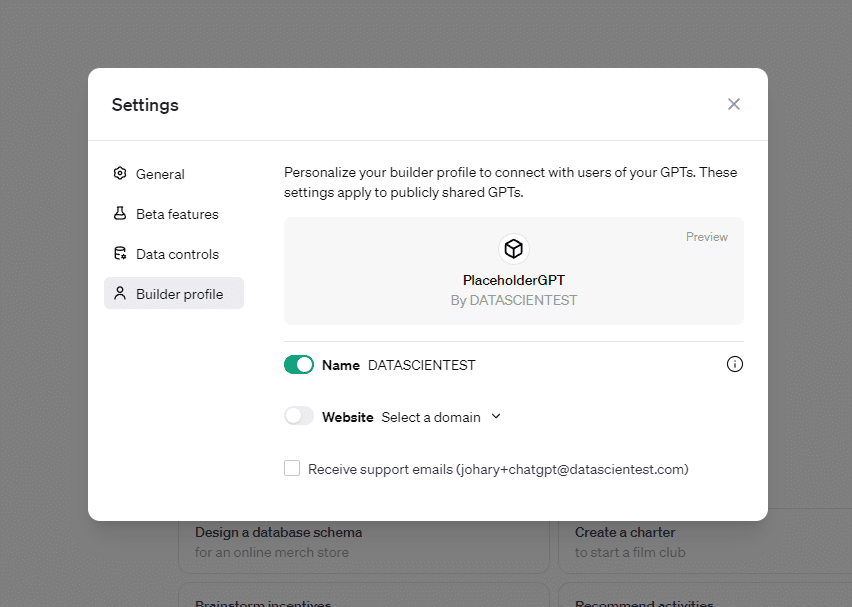Click the PlaceholderGPT cube icon in preview
The height and width of the screenshot is (607, 852).
(x=513, y=249)
